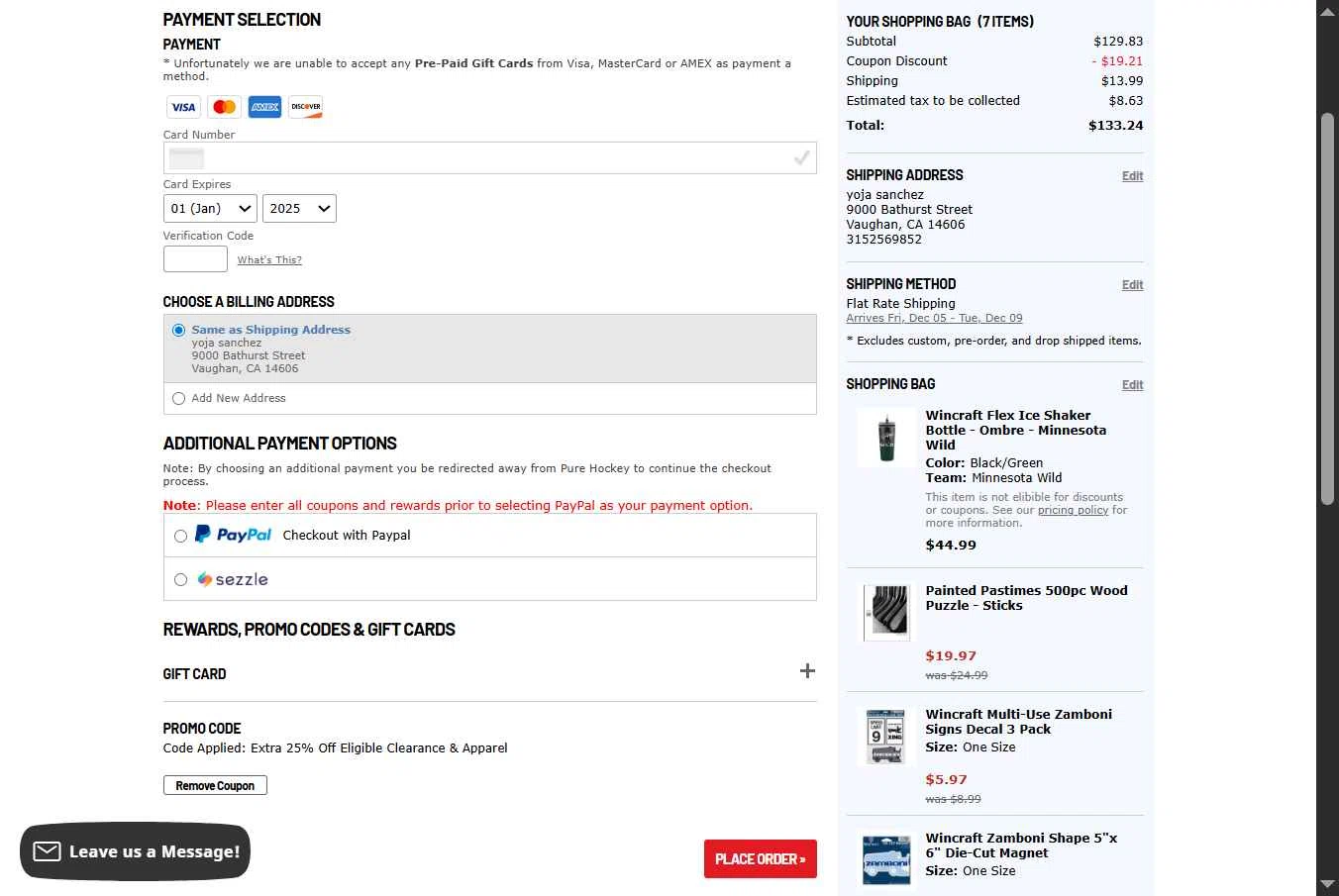
Task: Click the Sezzle logo
Action: coord(233,579)
